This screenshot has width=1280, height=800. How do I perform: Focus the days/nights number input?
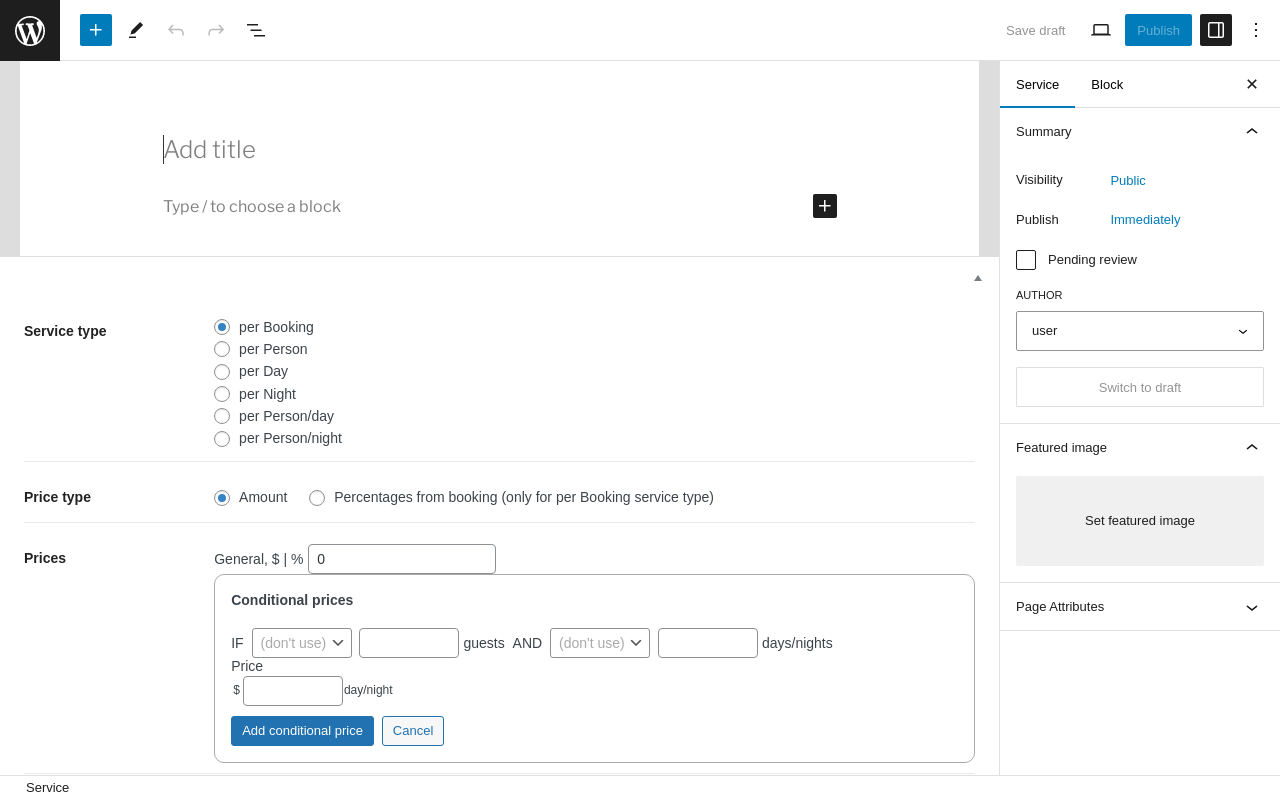point(708,643)
